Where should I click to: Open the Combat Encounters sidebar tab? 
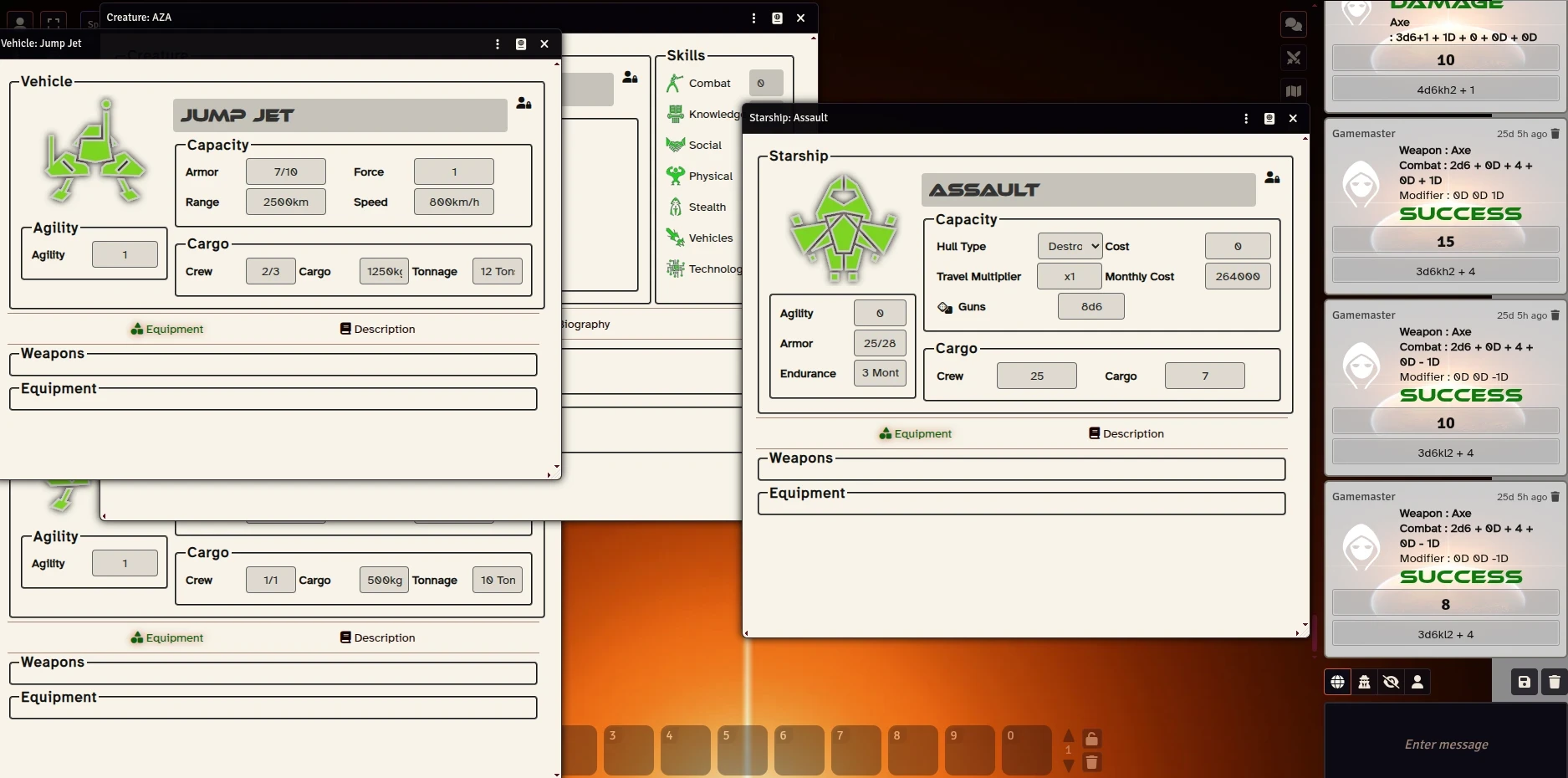pos(1293,58)
